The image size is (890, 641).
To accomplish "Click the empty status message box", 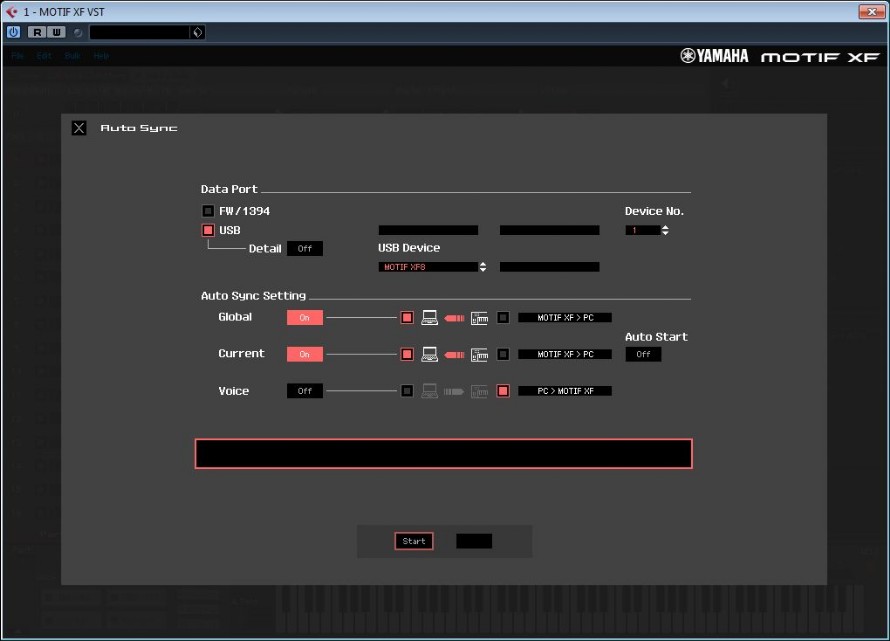I will [x=443, y=453].
